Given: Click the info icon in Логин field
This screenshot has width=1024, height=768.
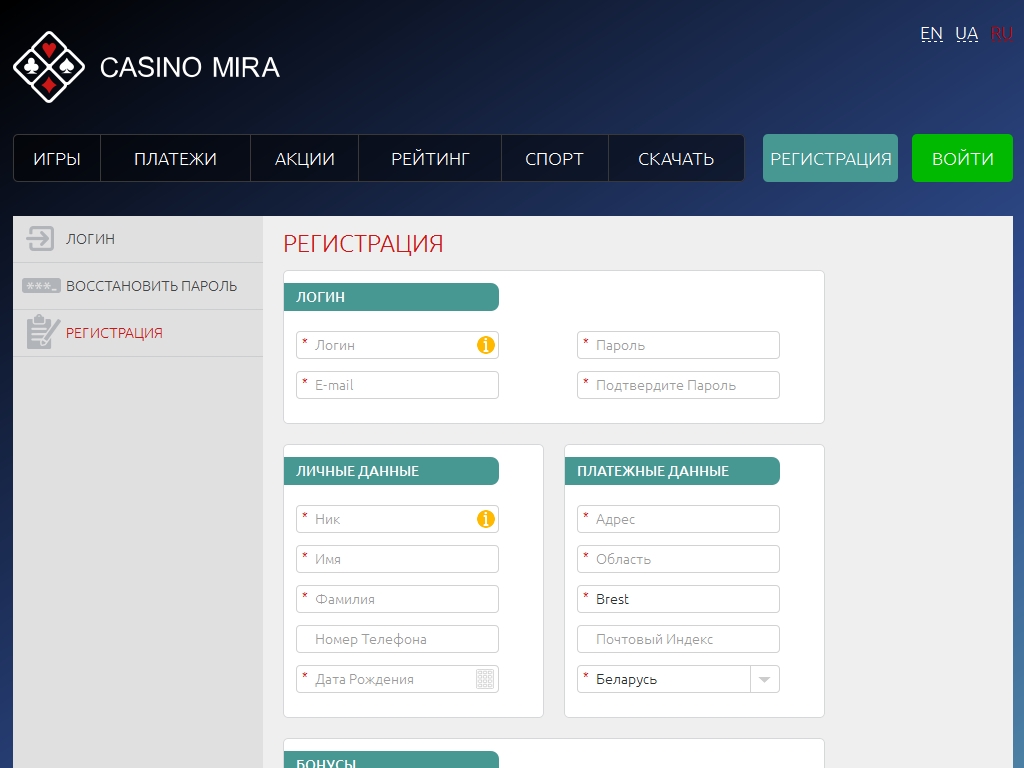Looking at the screenshot, I should [486, 345].
